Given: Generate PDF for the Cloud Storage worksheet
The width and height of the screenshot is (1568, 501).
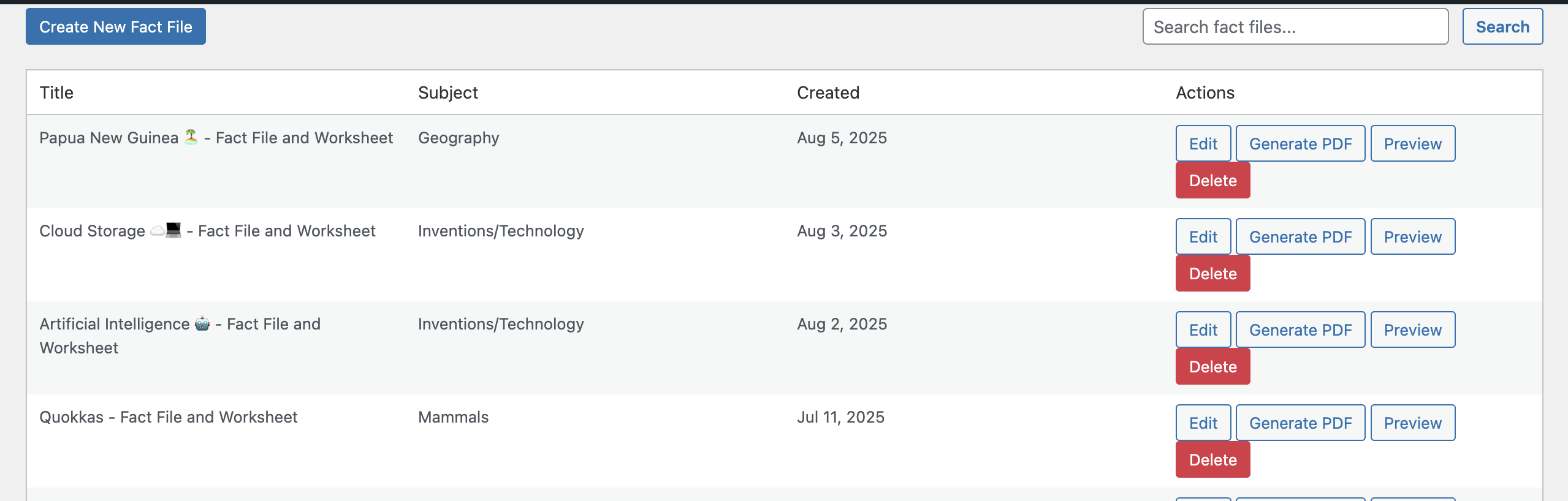Looking at the screenshot, I should (x=1301, y=236).
